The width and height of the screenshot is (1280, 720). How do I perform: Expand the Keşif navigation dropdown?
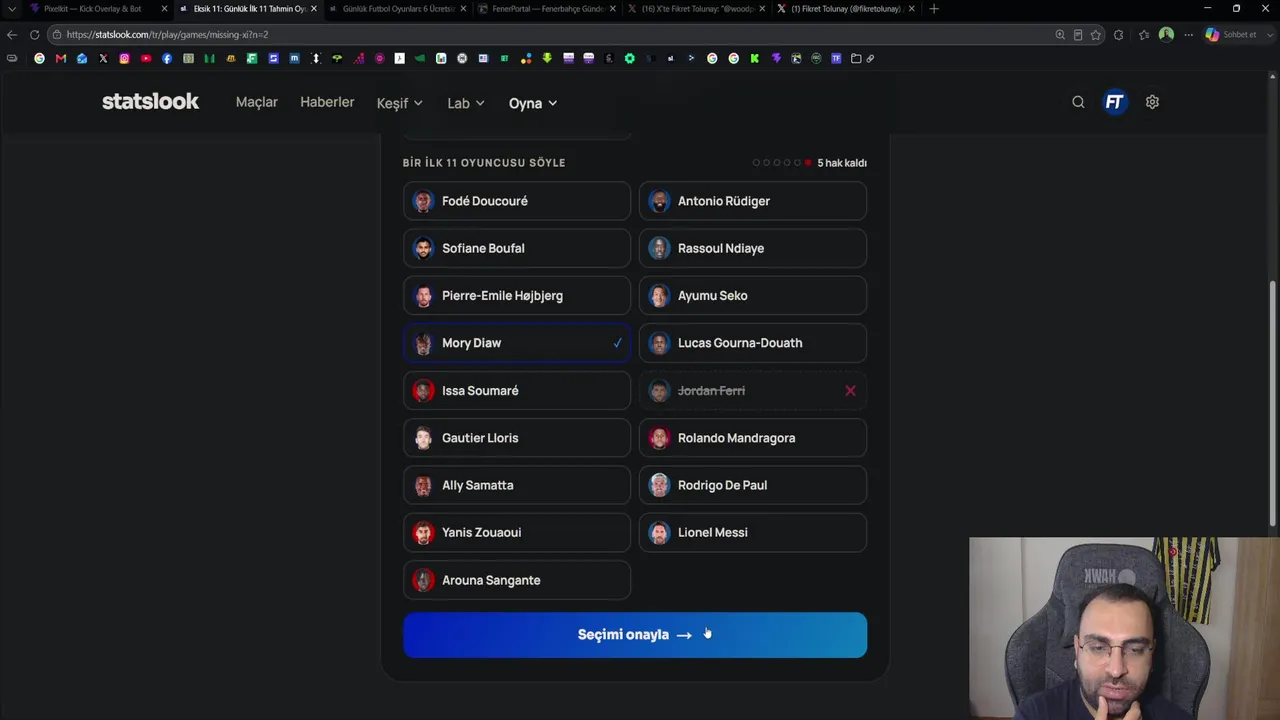coord(400,103)
